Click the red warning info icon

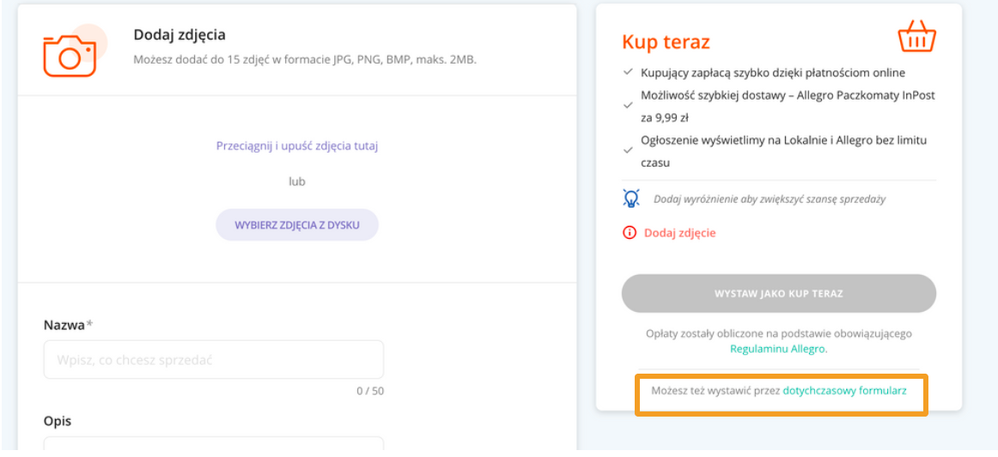coord(629,233)
